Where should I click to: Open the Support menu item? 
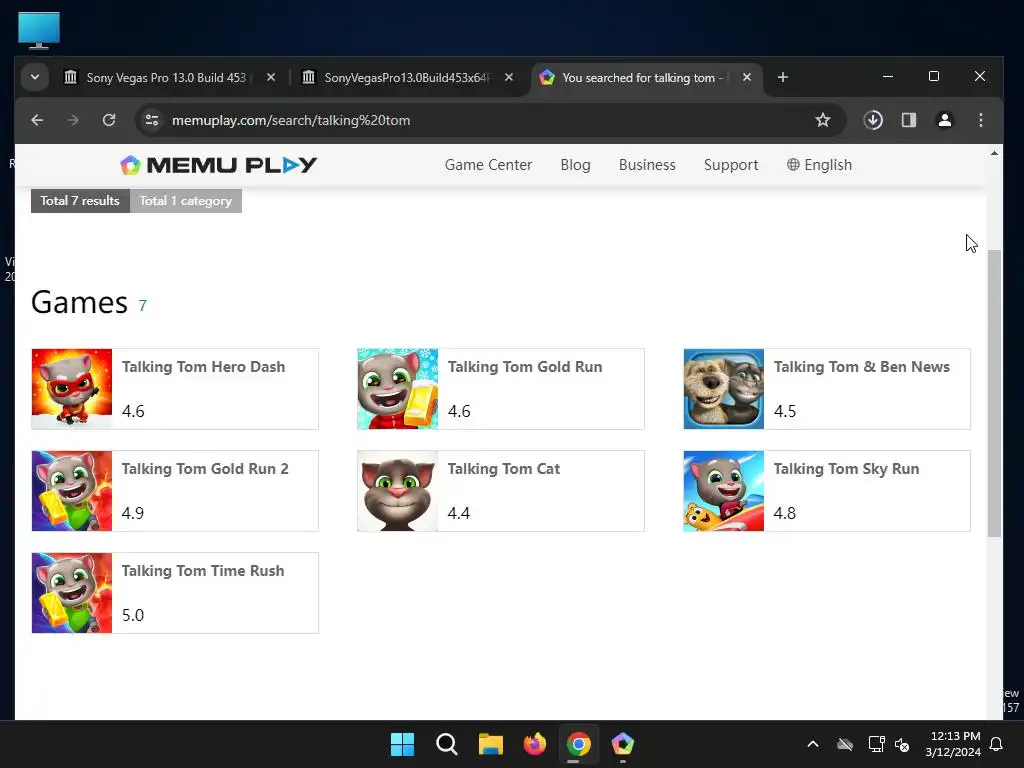[x=731, y=165]
